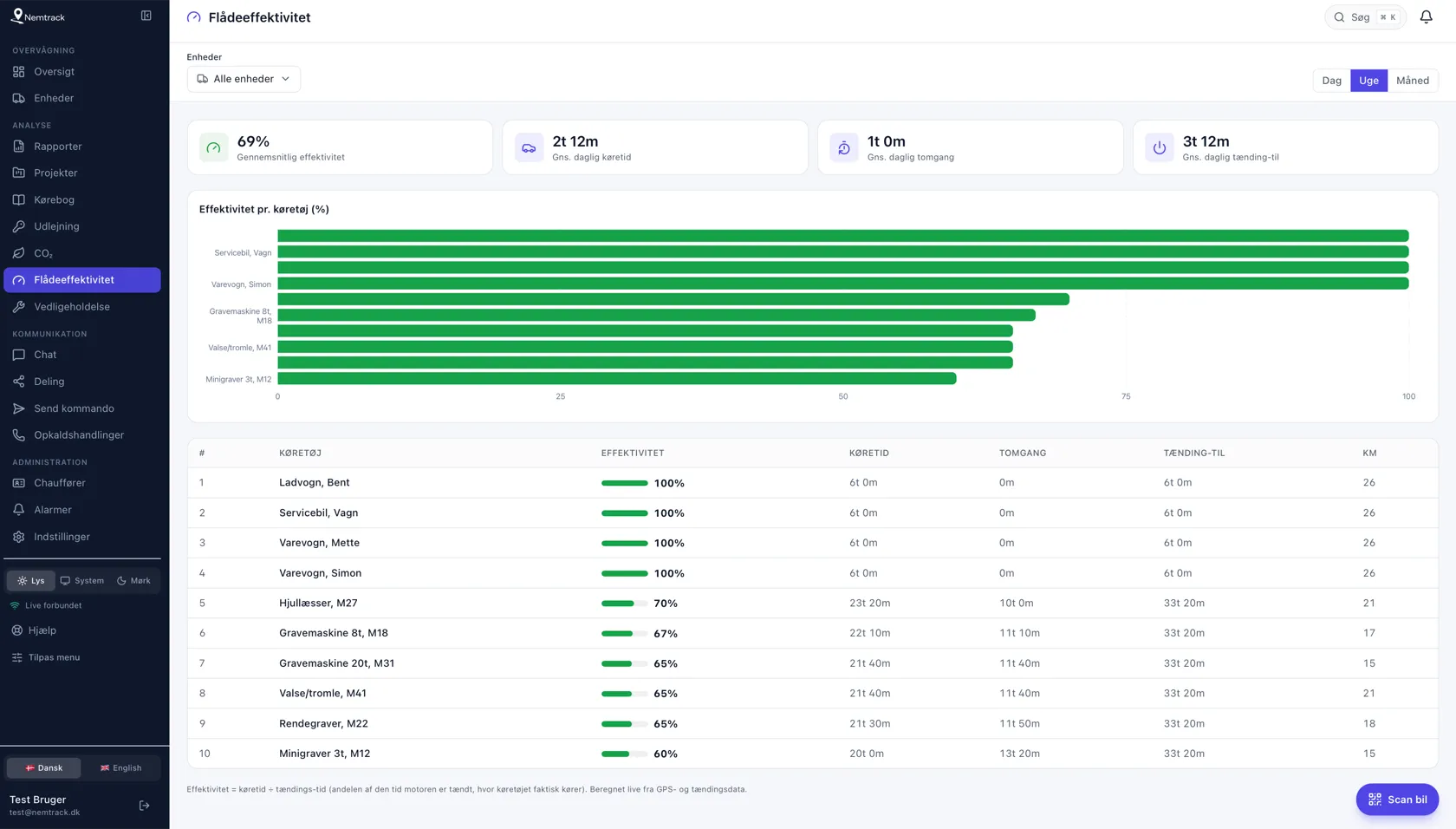Click the Oversigt grid icon
Screen dimensions: 1456x829
18,72
